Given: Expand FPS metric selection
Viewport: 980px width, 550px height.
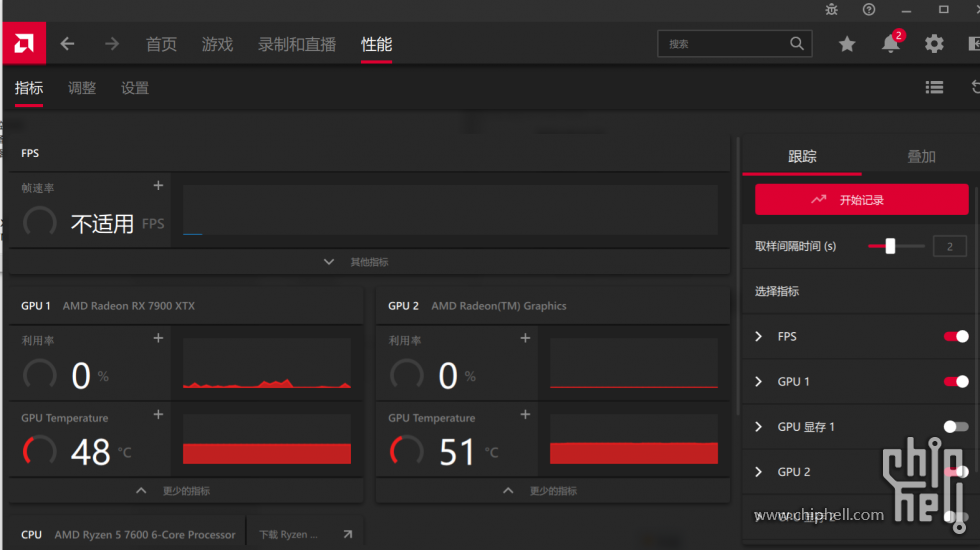Looking at the screenshot, I should pos(759,336).
